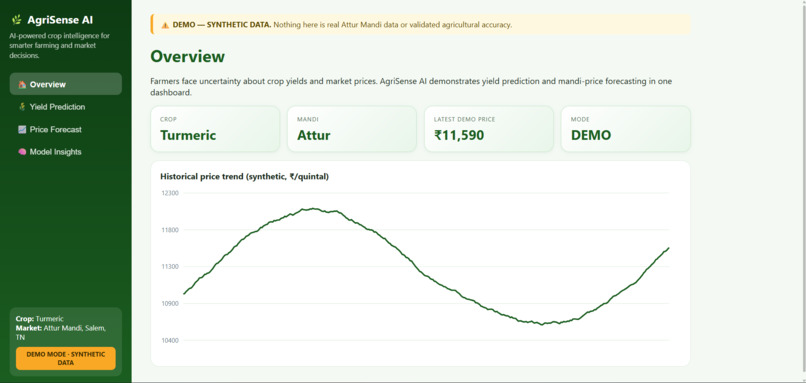This screenshot has width=806, height=383.
Task: Click the chart icon beside Price Forecast
Action: [x=22, y=130]
